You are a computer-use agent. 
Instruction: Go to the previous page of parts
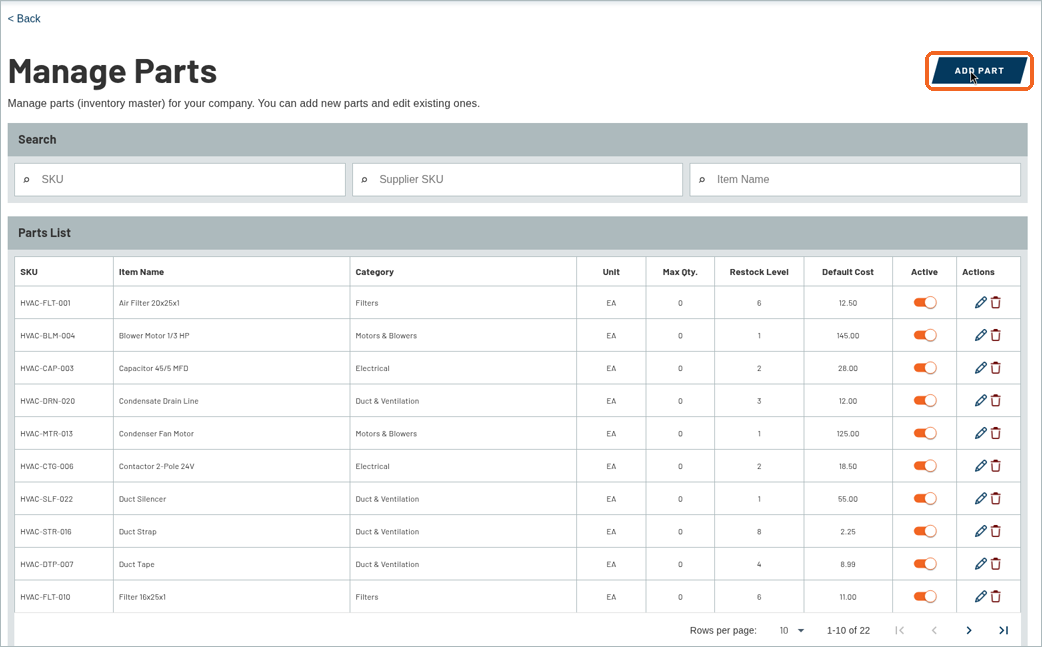(x=934, y=630)
